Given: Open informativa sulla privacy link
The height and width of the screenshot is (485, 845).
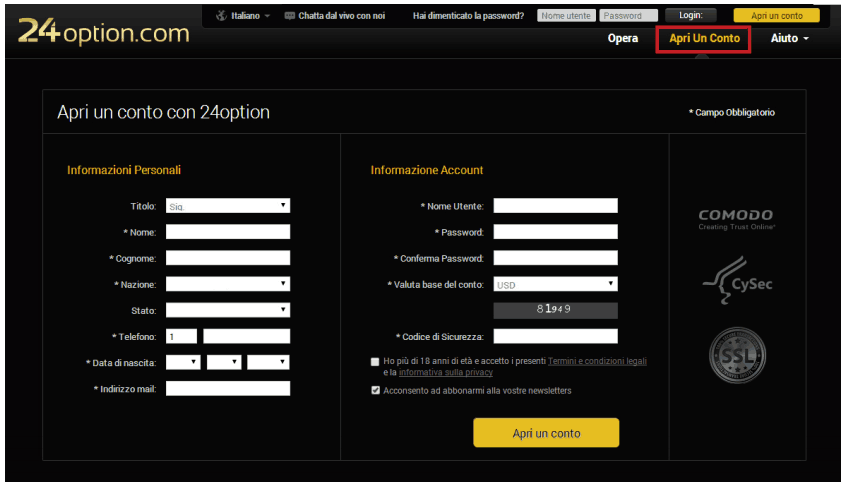Looking at the screenshot, I should [x=446, y=372].
